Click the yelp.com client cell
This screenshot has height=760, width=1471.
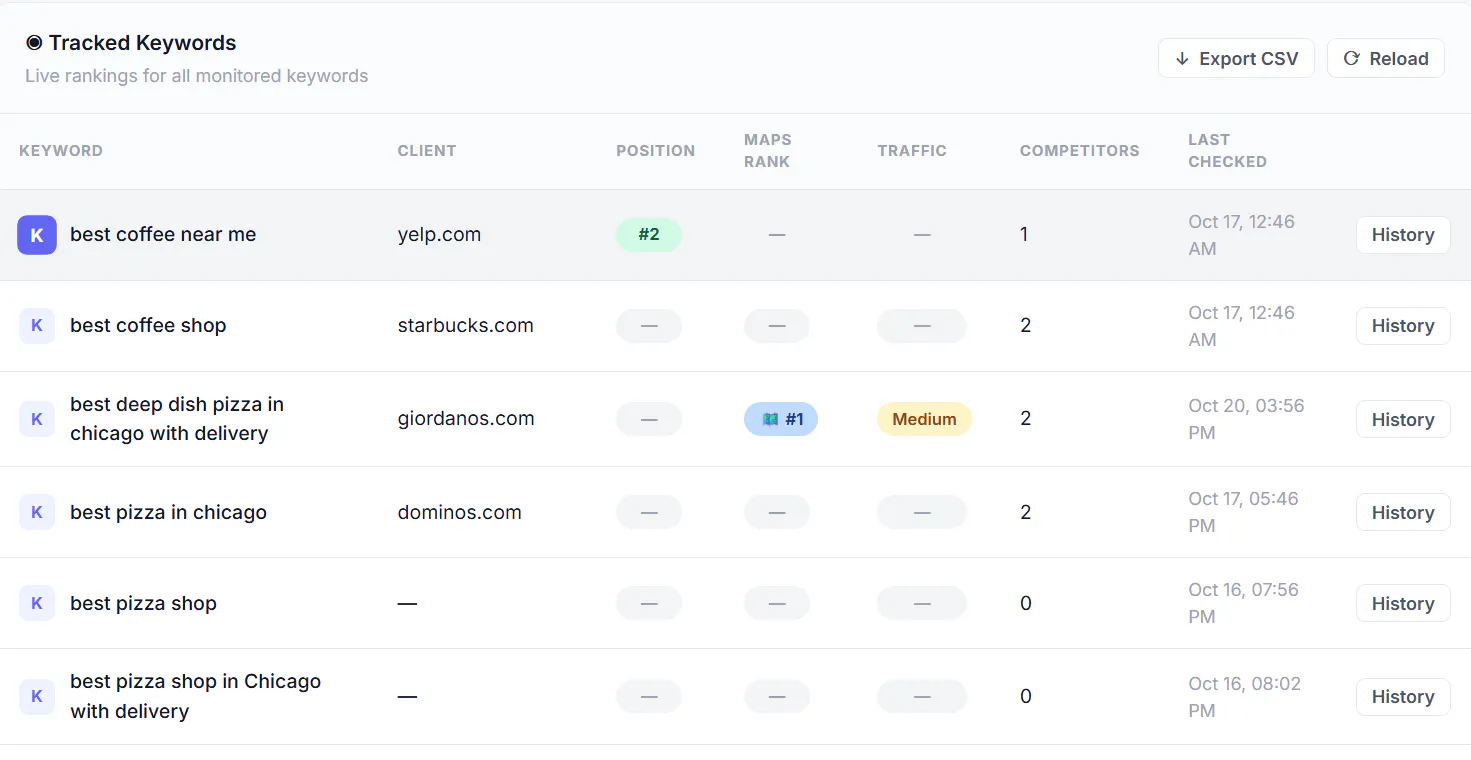(x=439, y=235)
